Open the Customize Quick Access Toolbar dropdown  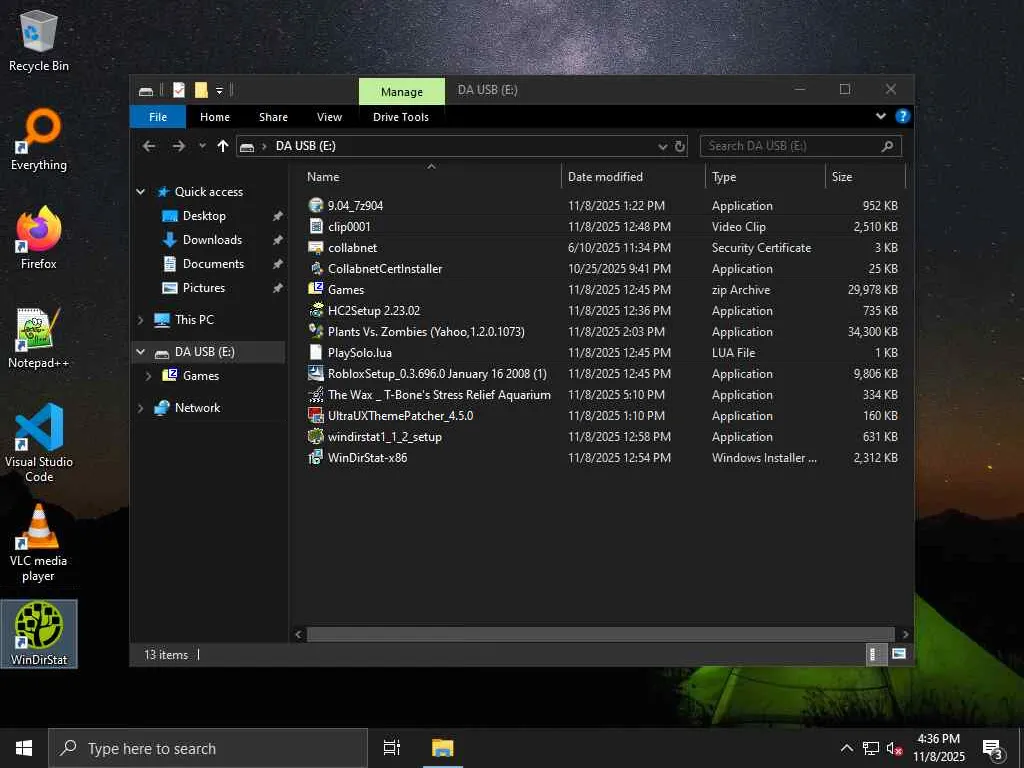click(219, 90)
